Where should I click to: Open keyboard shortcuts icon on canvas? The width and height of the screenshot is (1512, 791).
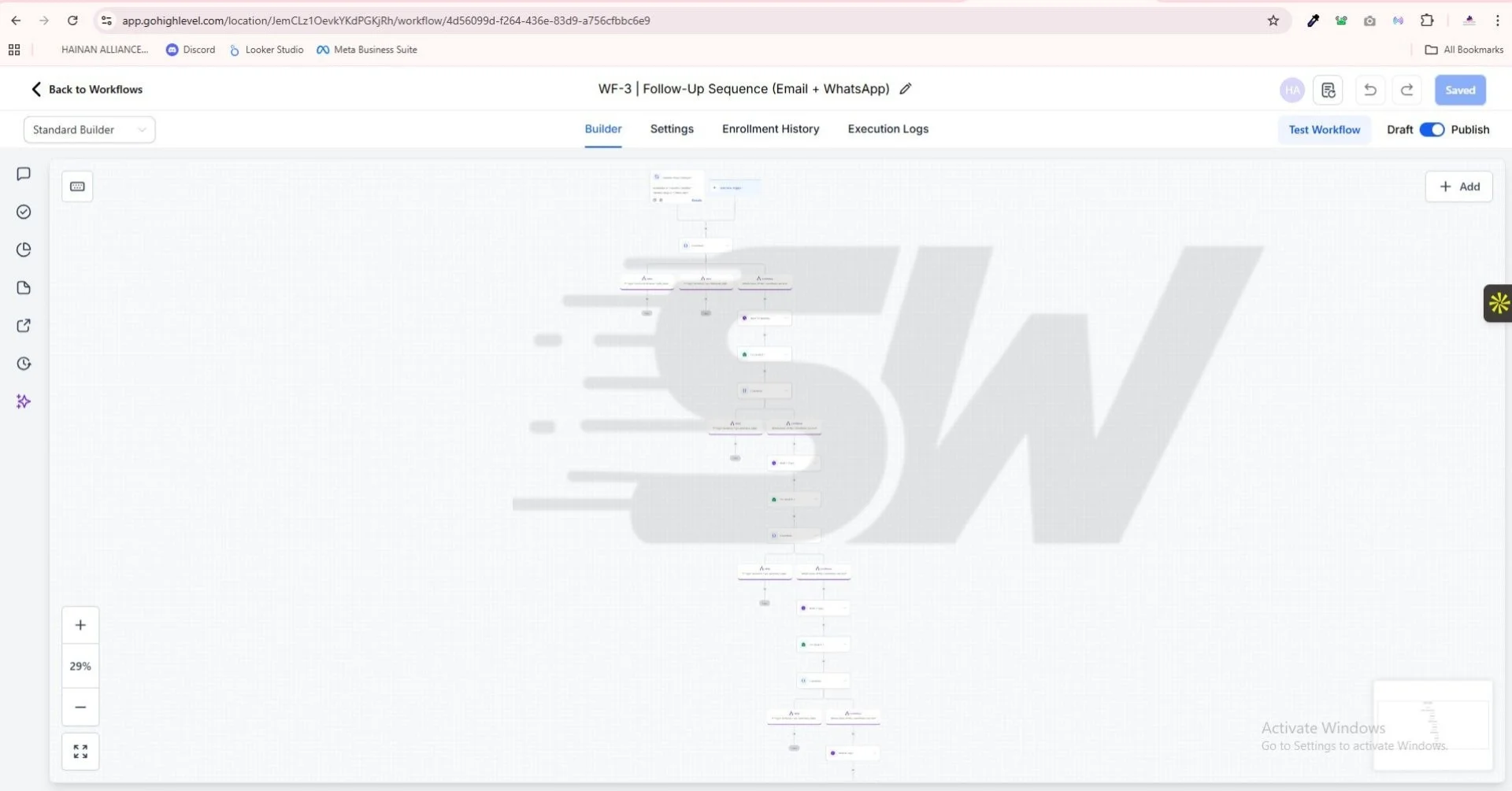77,187
